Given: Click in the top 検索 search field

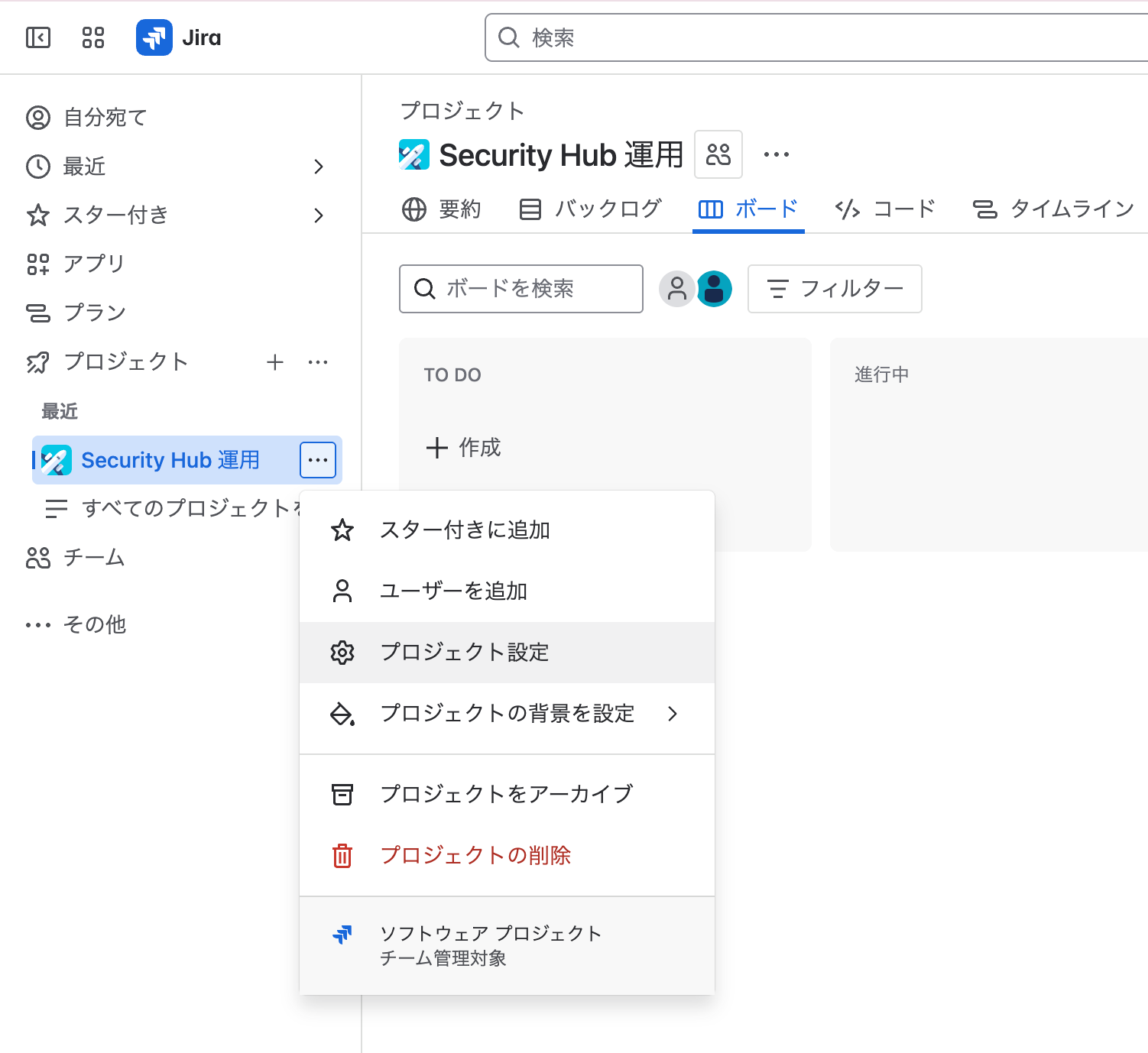Looking at the screenshot, I should [x=816, y=37].
